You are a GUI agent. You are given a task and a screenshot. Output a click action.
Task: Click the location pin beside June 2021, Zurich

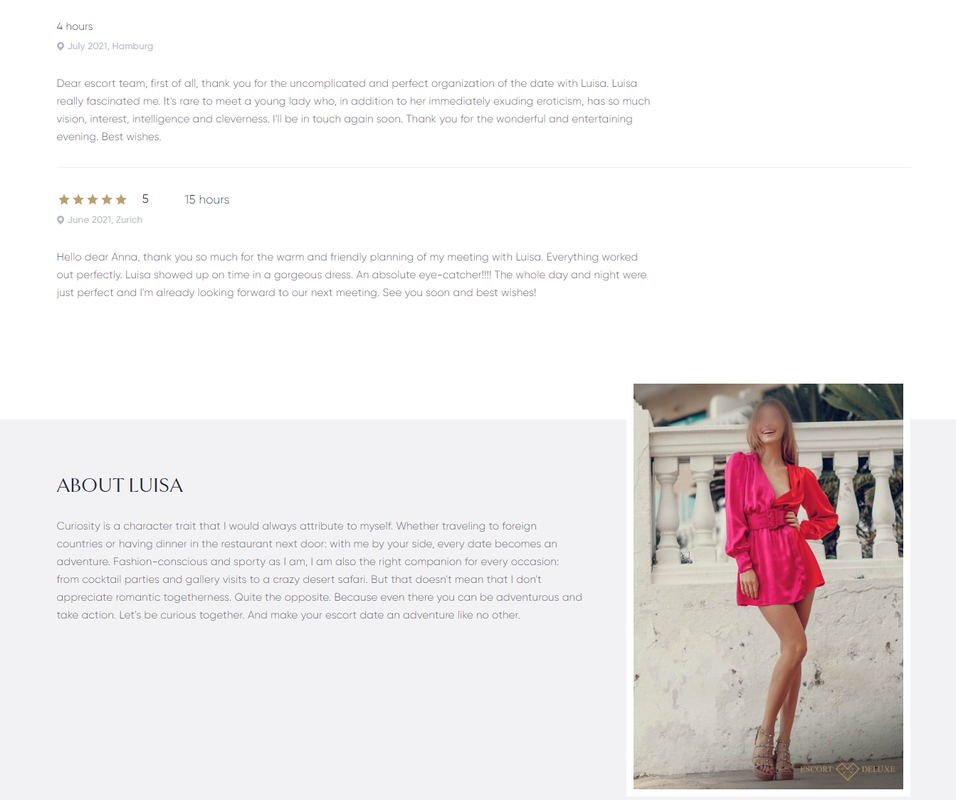pyautogui.click(x=60, y=220)
